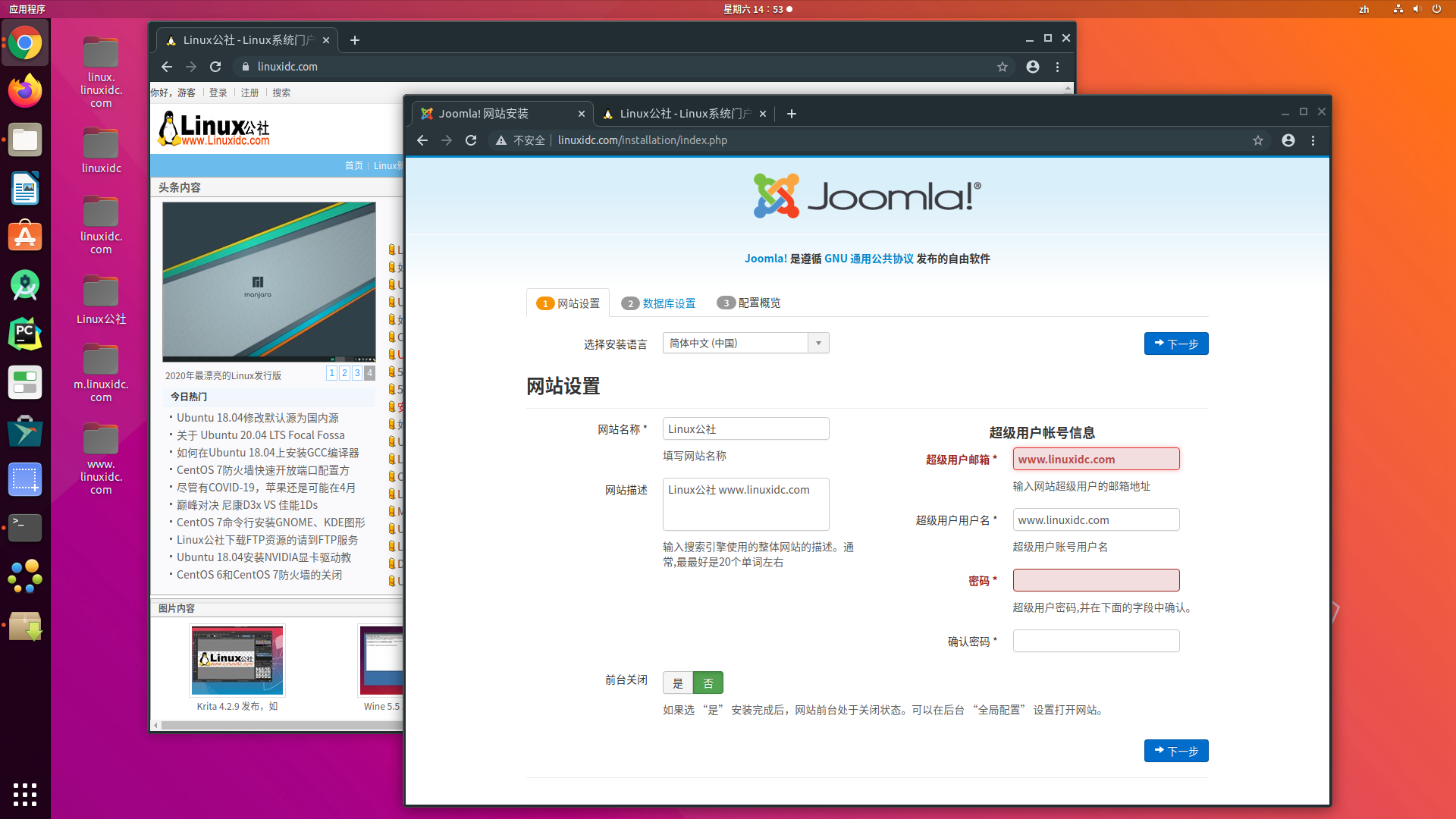Open the Linux公社 desktop folder
Screen dimensions: 1456x819
tap(101, 299)
